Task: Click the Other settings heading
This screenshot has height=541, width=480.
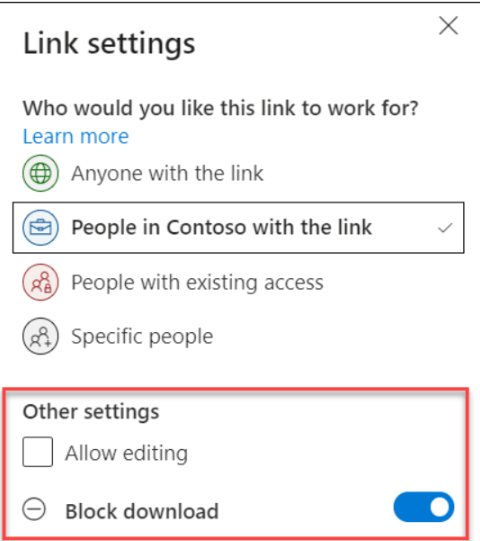Action: click(91, 412)
